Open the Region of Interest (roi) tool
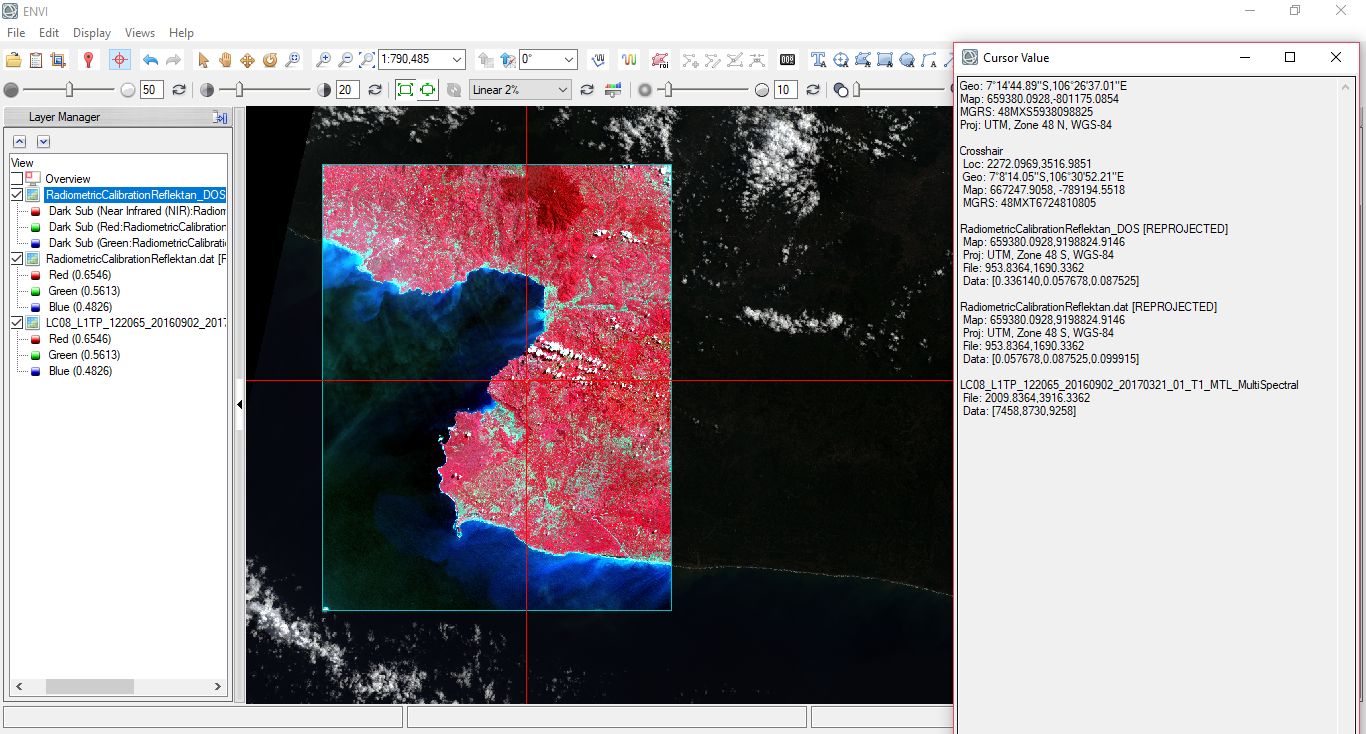1366x734 pixels. pyautogui.click(x=659, y=60)
